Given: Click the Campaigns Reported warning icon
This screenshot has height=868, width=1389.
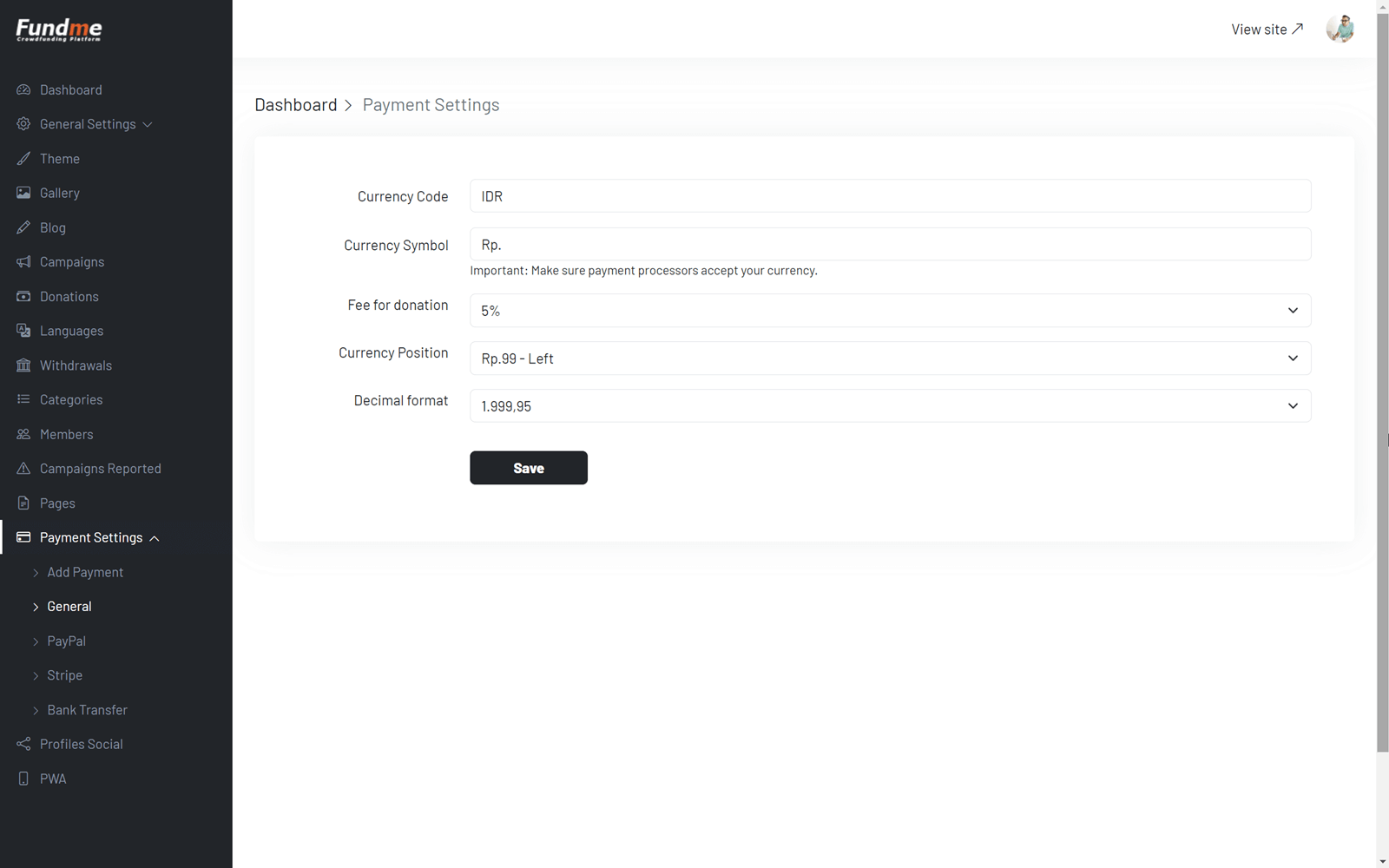Looking at the screenshot, I should 23,468.
